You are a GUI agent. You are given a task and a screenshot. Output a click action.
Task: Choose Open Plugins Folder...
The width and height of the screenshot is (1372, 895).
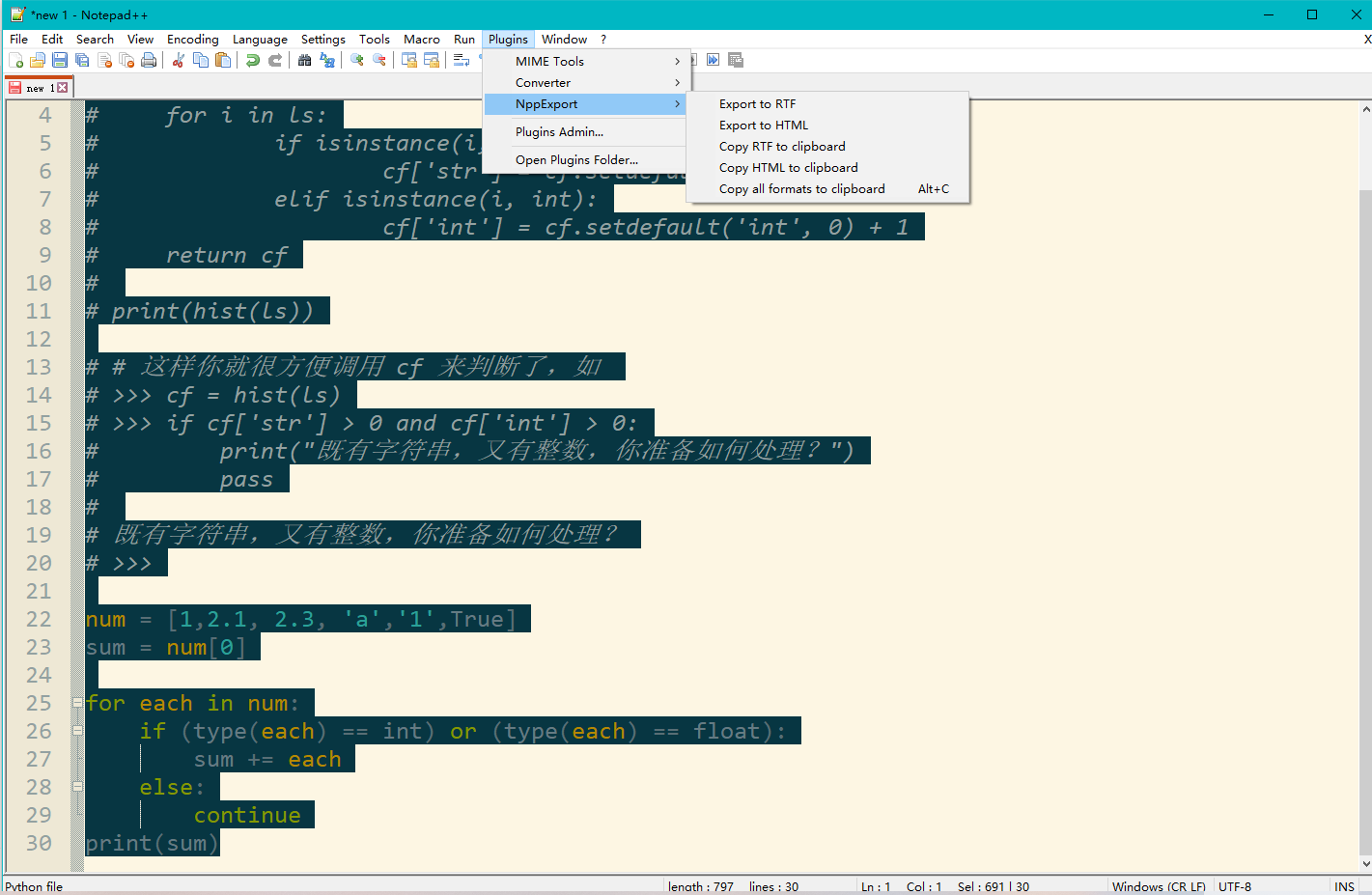tap(586, 159)
